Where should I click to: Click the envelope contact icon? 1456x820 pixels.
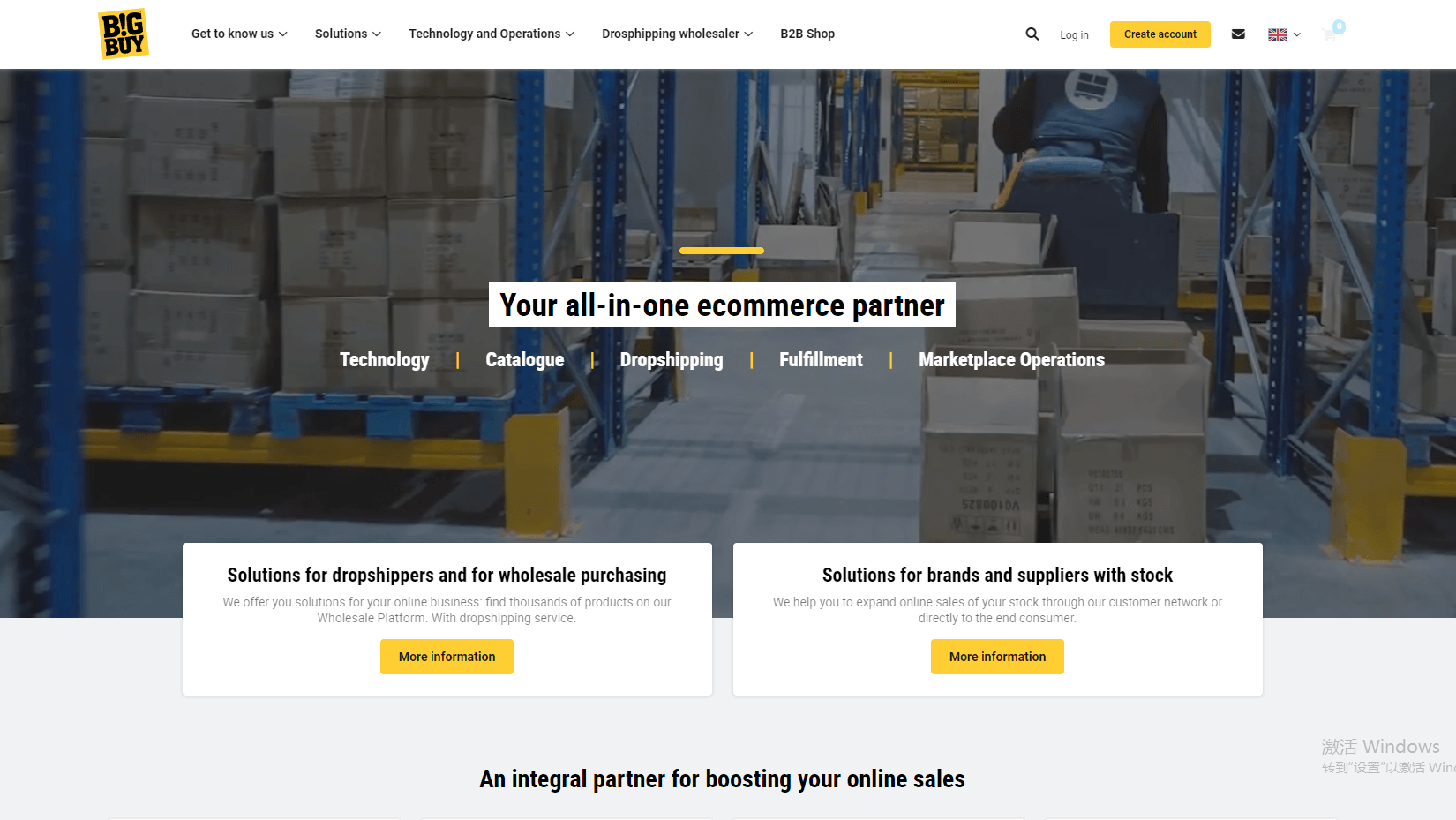point(1238,34)
